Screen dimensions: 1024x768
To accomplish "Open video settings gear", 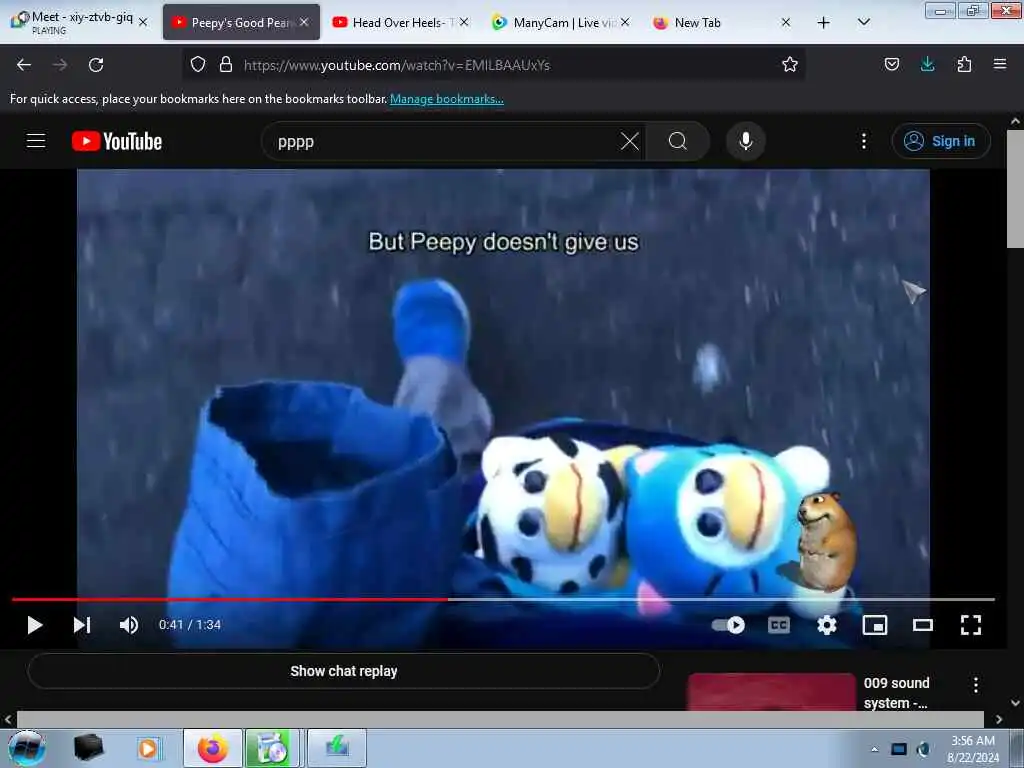I will coord(827,625).
